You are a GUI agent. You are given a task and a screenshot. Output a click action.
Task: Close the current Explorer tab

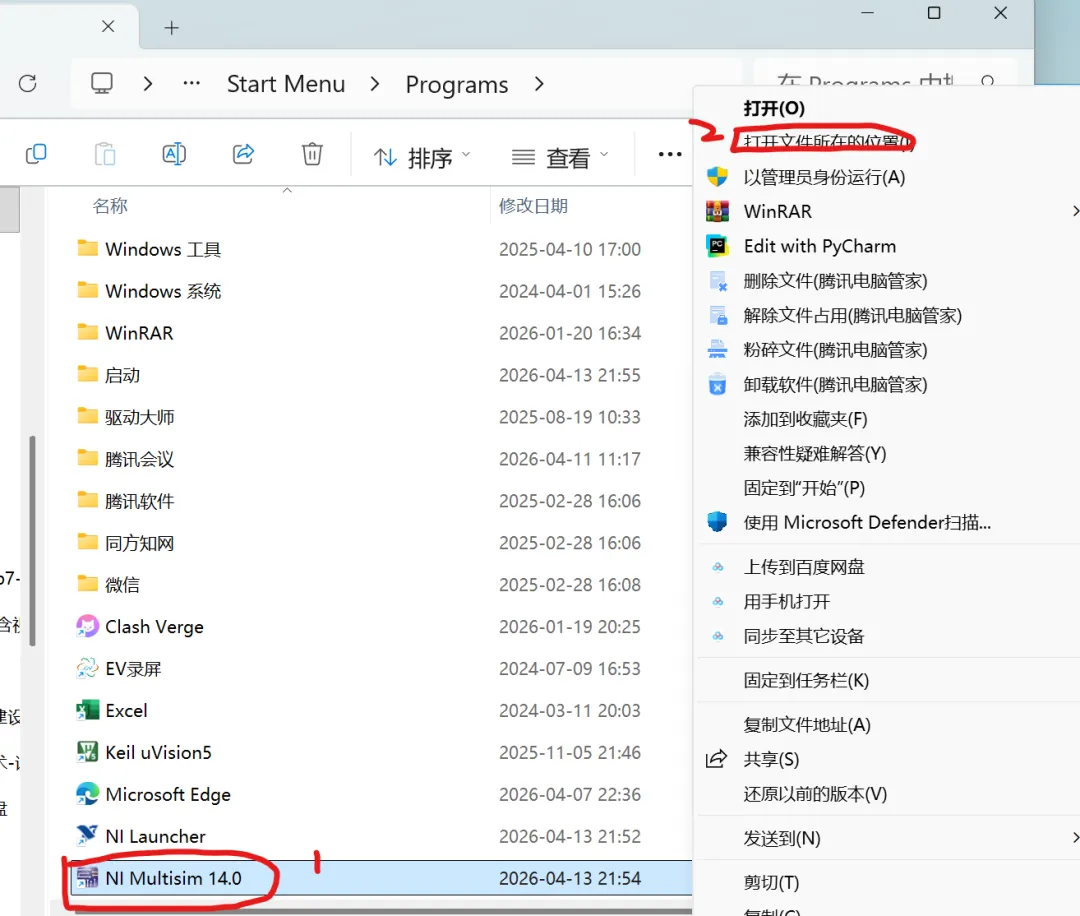108,26
